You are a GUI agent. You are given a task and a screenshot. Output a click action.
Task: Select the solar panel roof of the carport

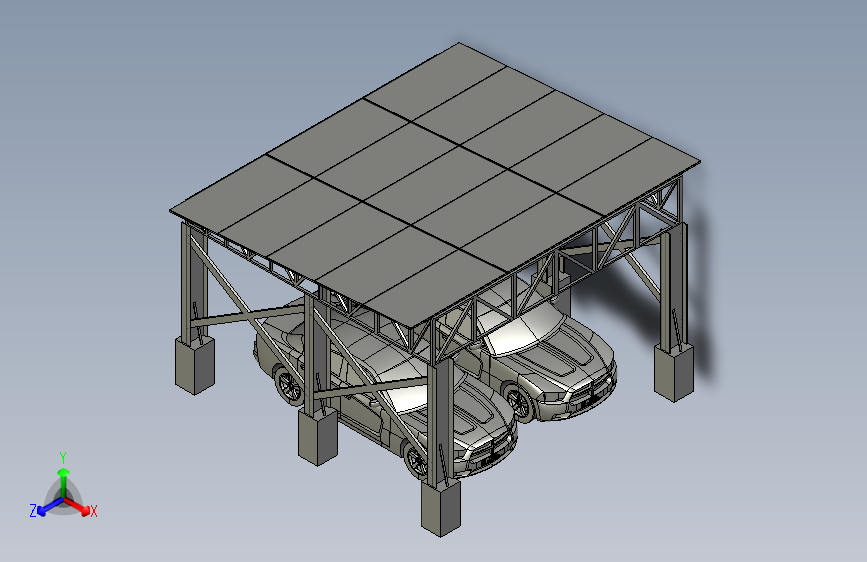[435, 183]
